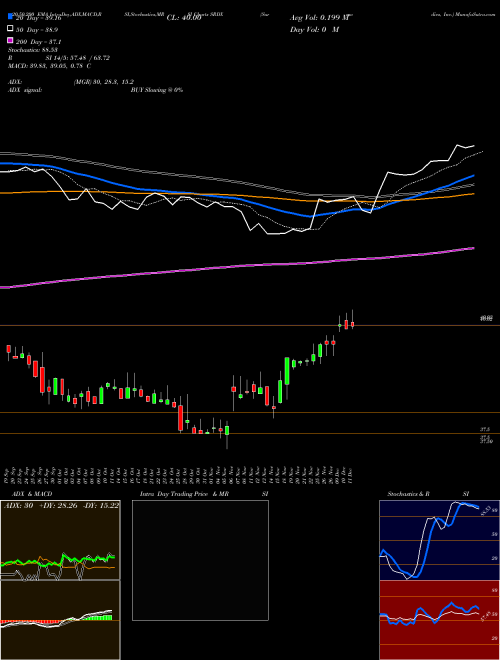500x660 pixels.
Task: Click the 'ADX & MACD' panel title
Action: (32, 494)
